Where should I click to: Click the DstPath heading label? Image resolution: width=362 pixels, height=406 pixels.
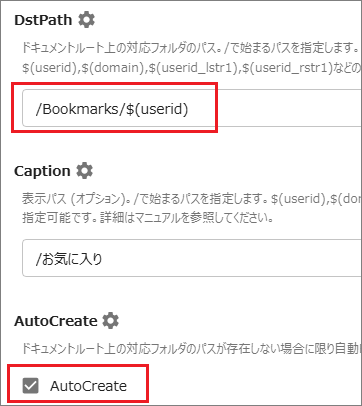point(43,20)
